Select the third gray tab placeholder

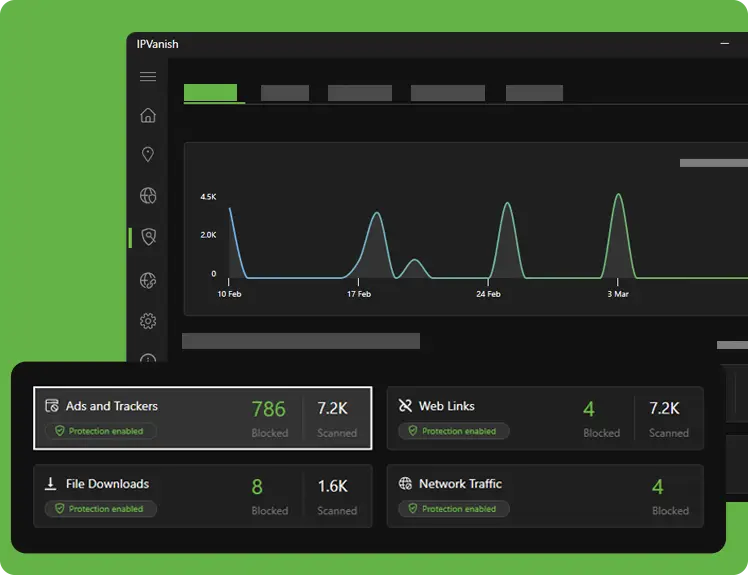click(x=360, y=93)
